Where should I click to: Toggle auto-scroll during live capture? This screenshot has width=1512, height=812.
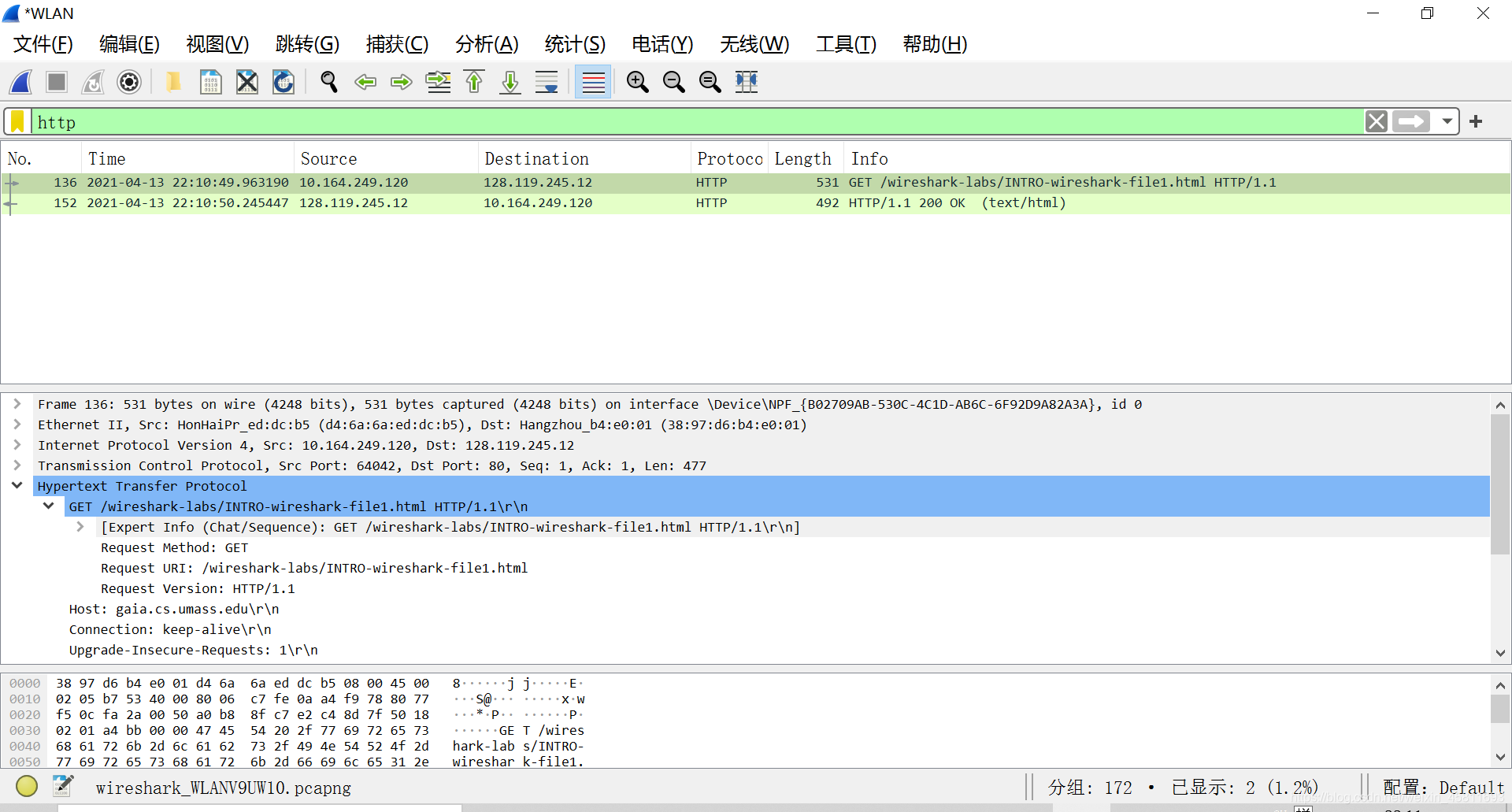(546, 82)
